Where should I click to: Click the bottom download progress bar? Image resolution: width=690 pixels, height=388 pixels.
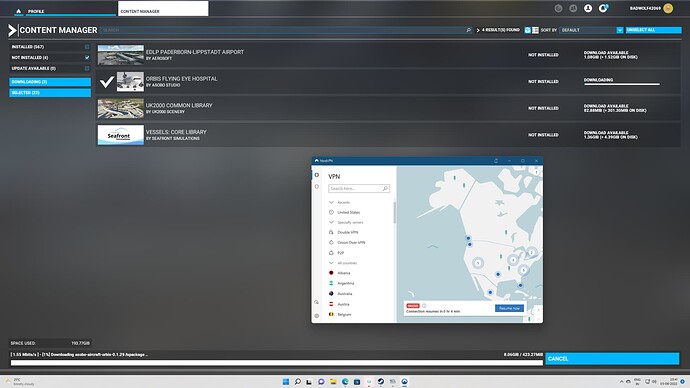(x=277, y=363)
